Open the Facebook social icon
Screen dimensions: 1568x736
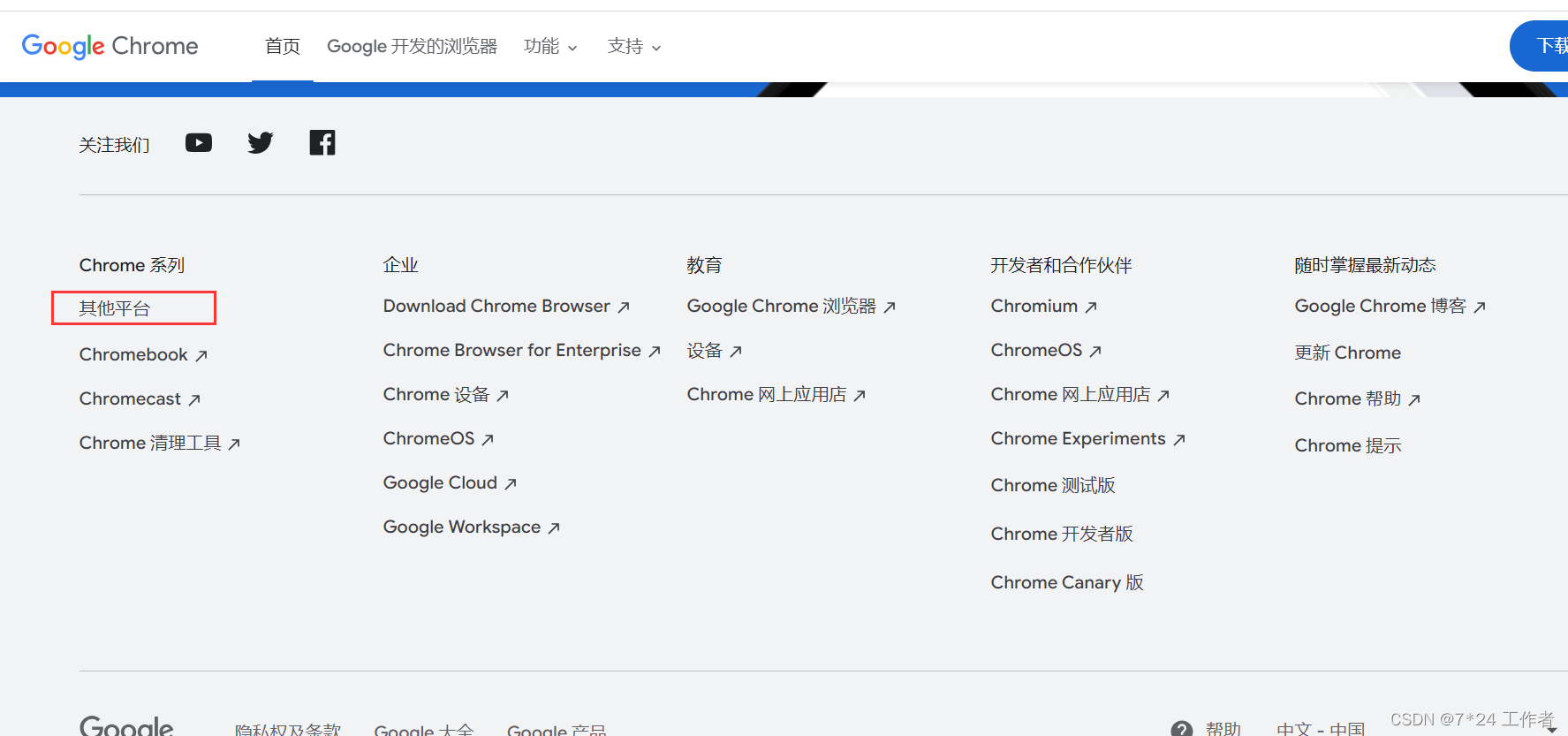(x=322, y=142)
